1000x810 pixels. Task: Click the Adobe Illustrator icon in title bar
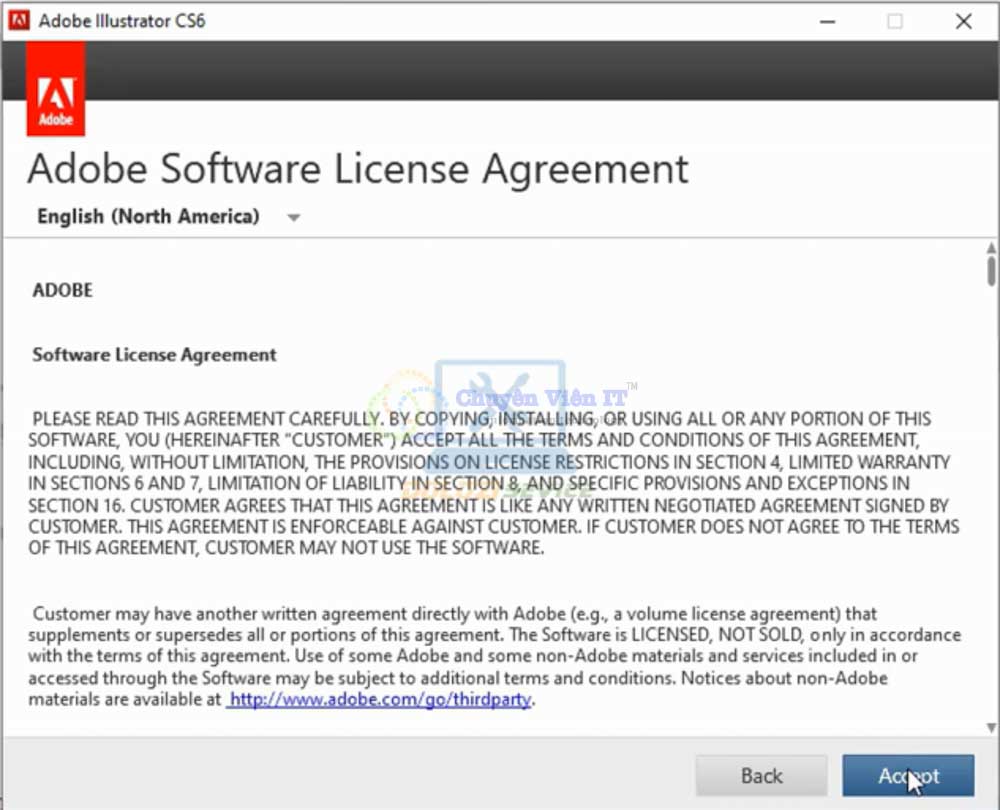(19, 21)
